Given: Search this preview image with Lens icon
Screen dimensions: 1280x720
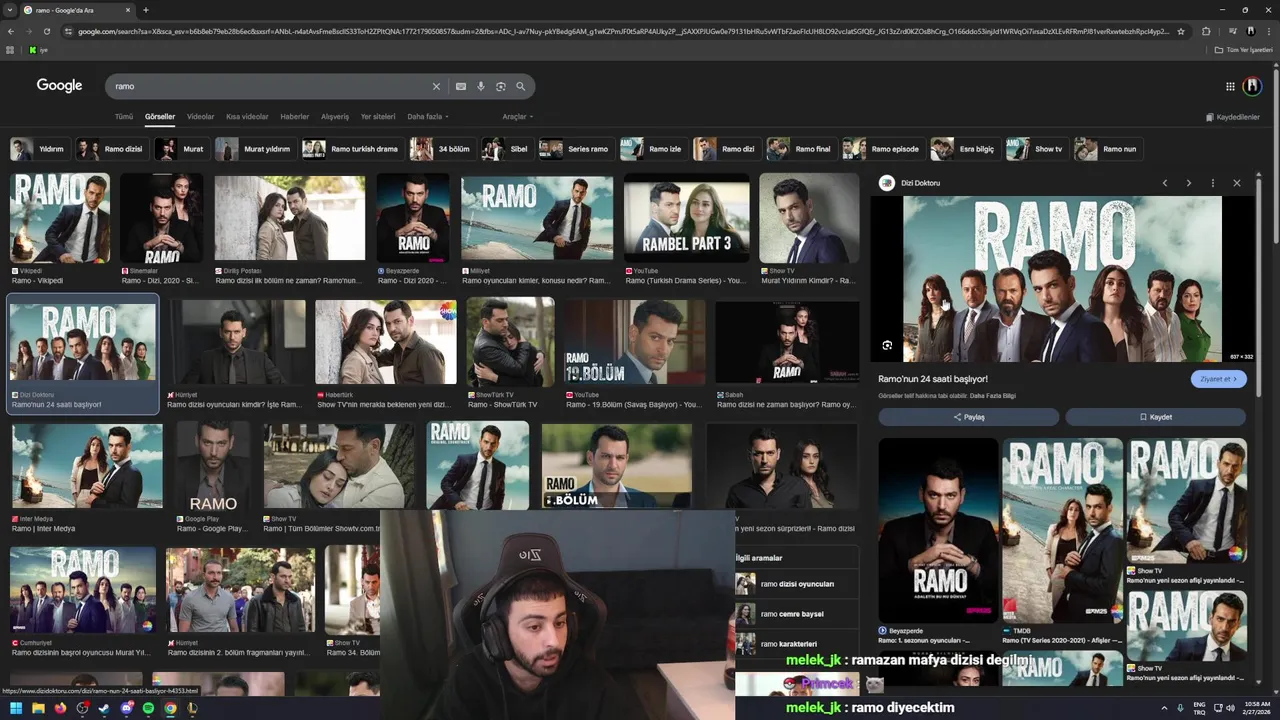Looking at the screenshot, I should (x=887, y=345).
